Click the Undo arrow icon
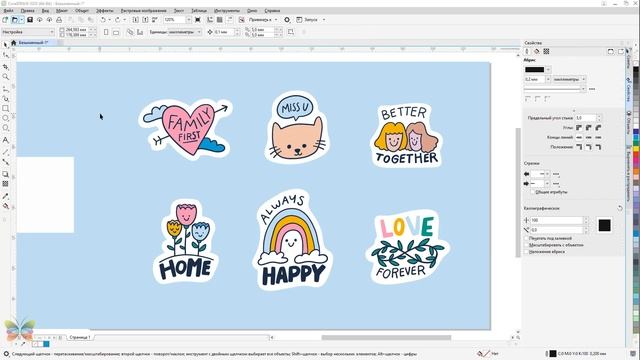 (x=103, y=20)
